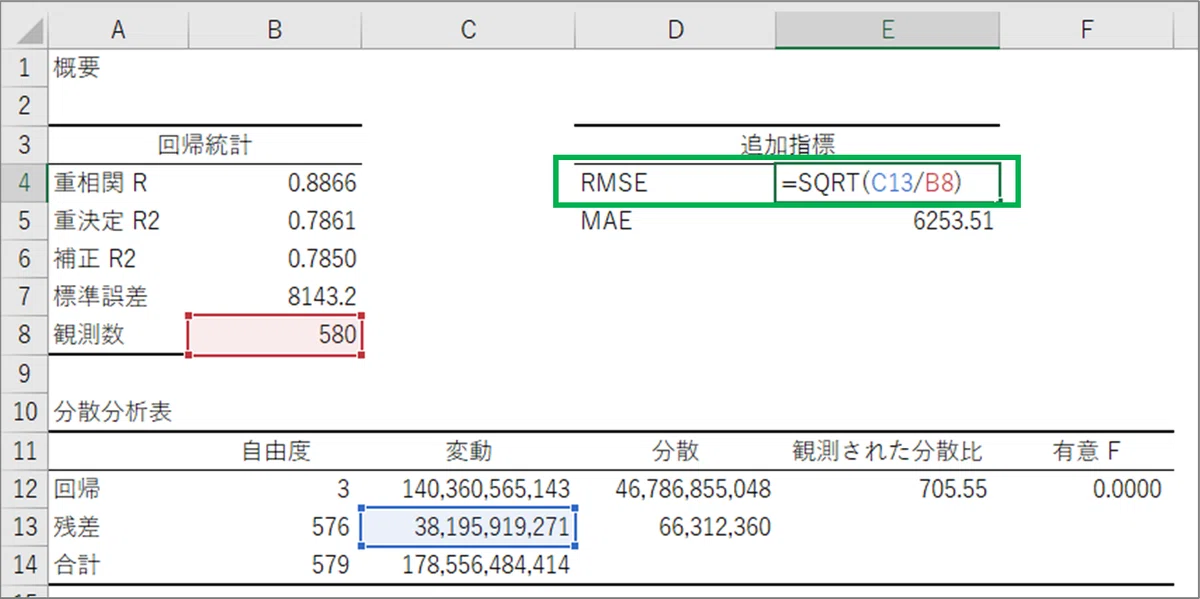Viewport: 1200px width, 599px height.
Task: Select the 合計 row label
Action: (x=117, y=565)
